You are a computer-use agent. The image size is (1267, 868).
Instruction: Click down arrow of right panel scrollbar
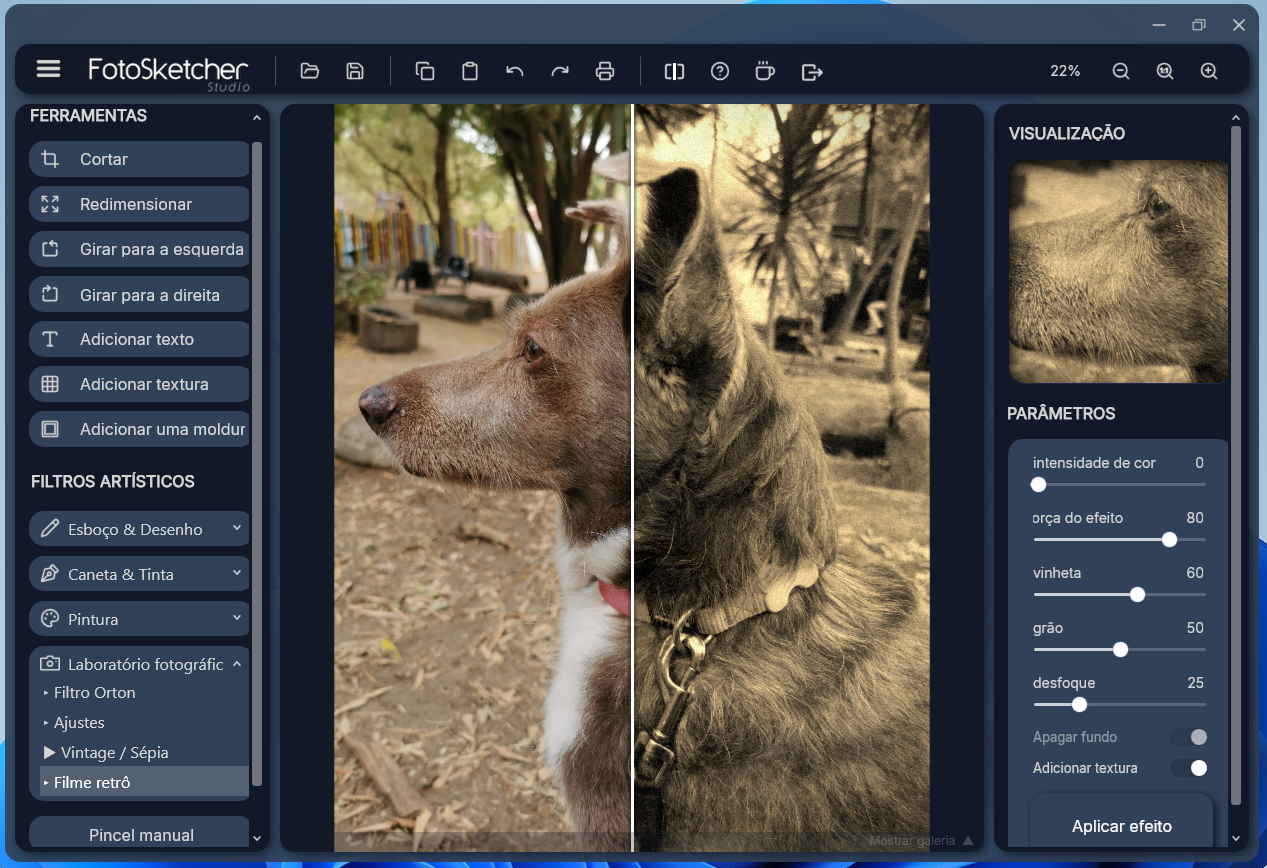coord(1236,838)
